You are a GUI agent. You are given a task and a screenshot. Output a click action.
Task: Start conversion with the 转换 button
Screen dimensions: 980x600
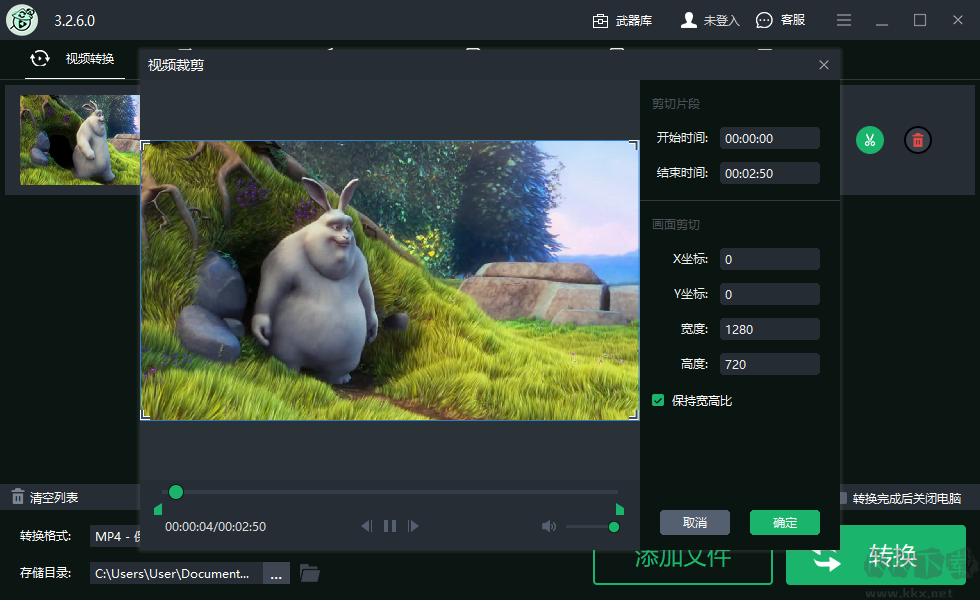pyautogui.click(x=876, y=556)
